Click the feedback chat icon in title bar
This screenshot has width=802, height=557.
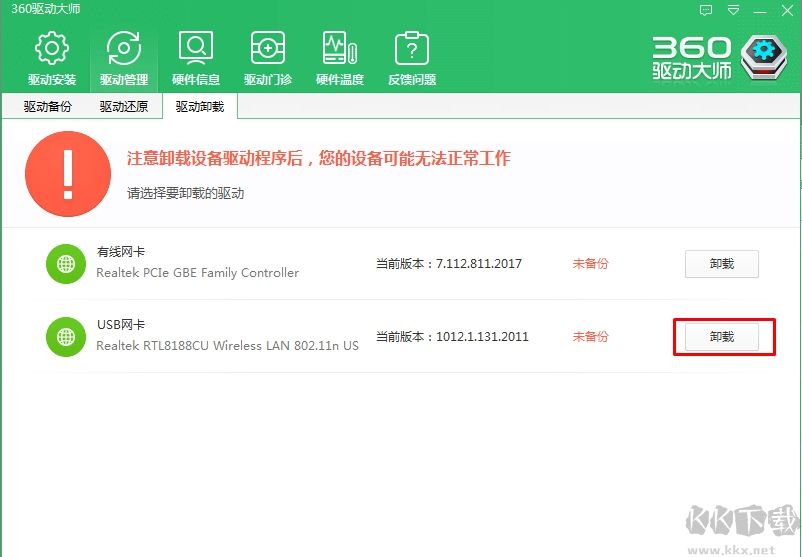(x=706, y=11)
